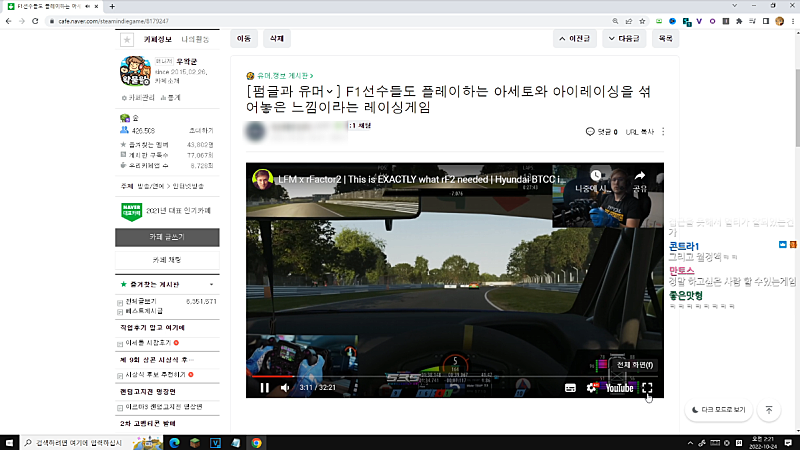Open the video settings gear

point(592,388)
